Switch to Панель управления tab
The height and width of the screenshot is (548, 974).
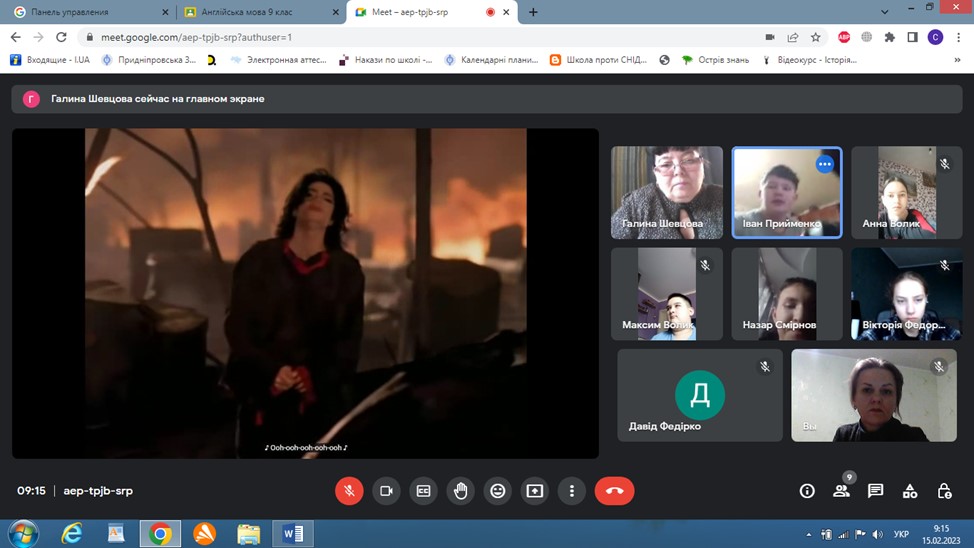coord(88,12)
